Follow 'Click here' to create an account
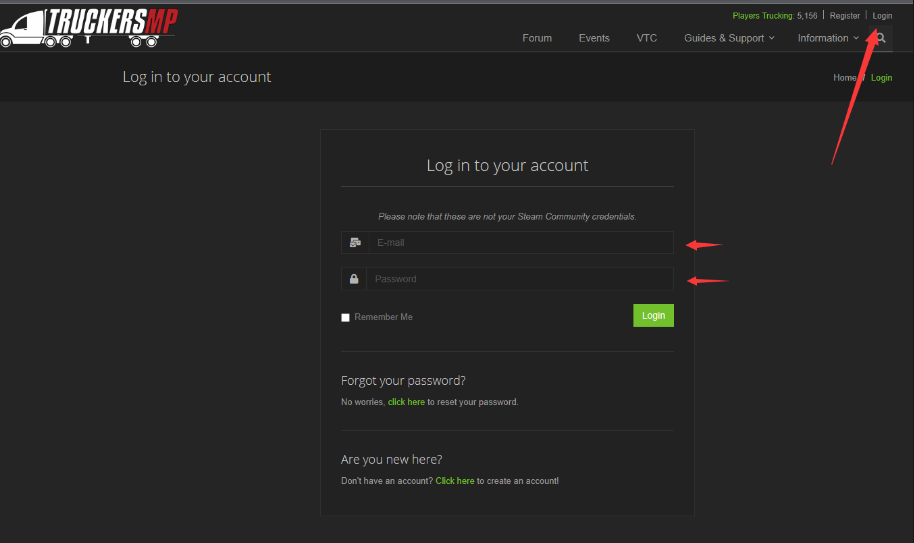 (455, 481)
